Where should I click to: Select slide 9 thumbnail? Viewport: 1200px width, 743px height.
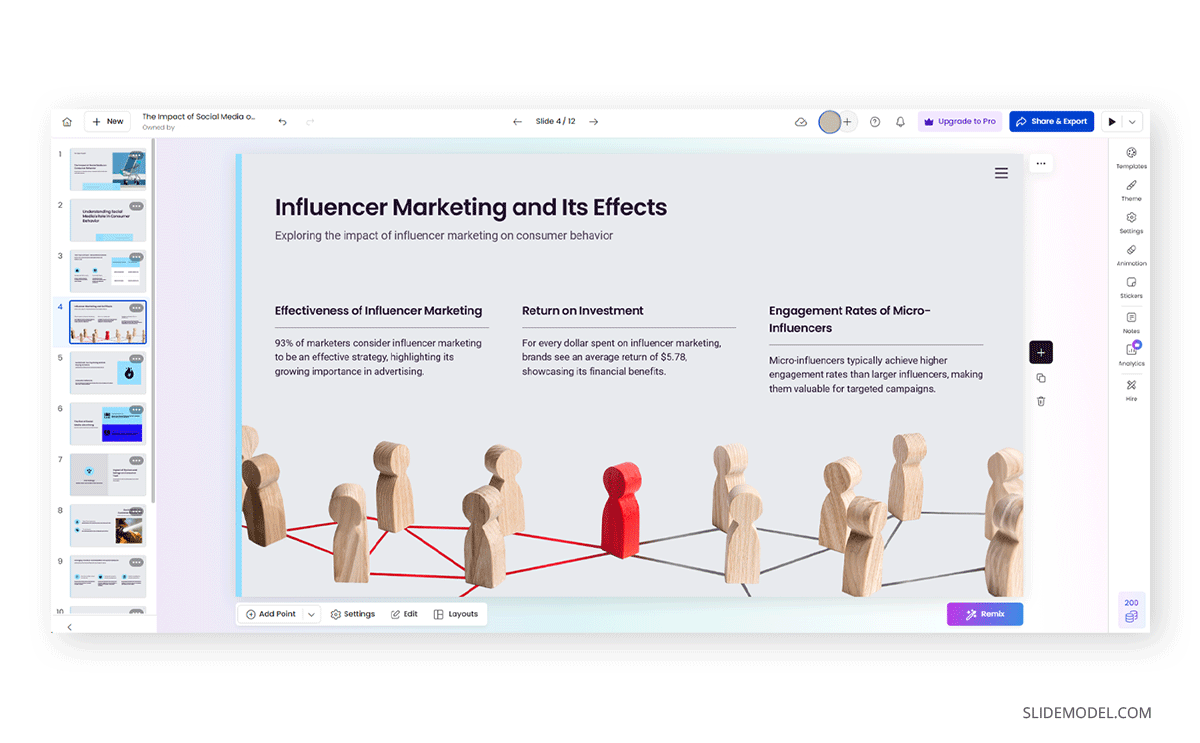click(108, 576)
